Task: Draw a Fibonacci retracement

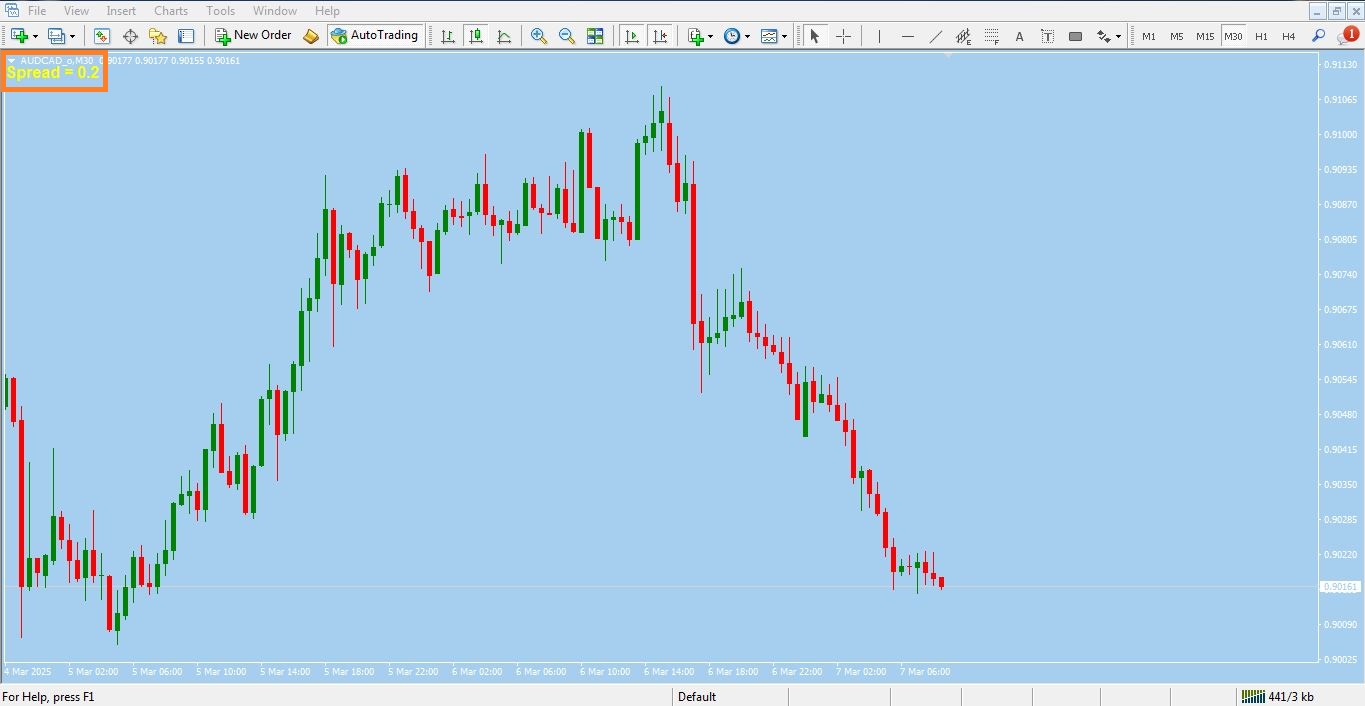Action: [991, 36]
